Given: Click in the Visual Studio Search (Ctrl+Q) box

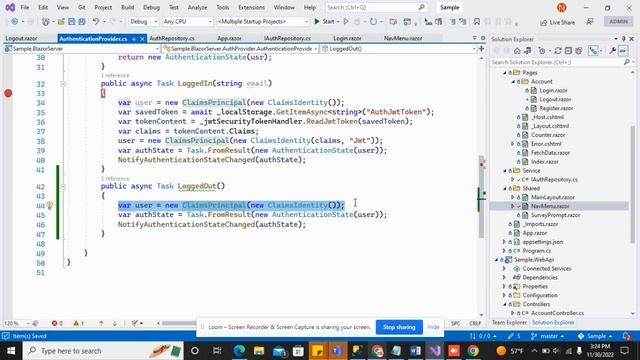Looking at the screenshot, I should [376, 7].
